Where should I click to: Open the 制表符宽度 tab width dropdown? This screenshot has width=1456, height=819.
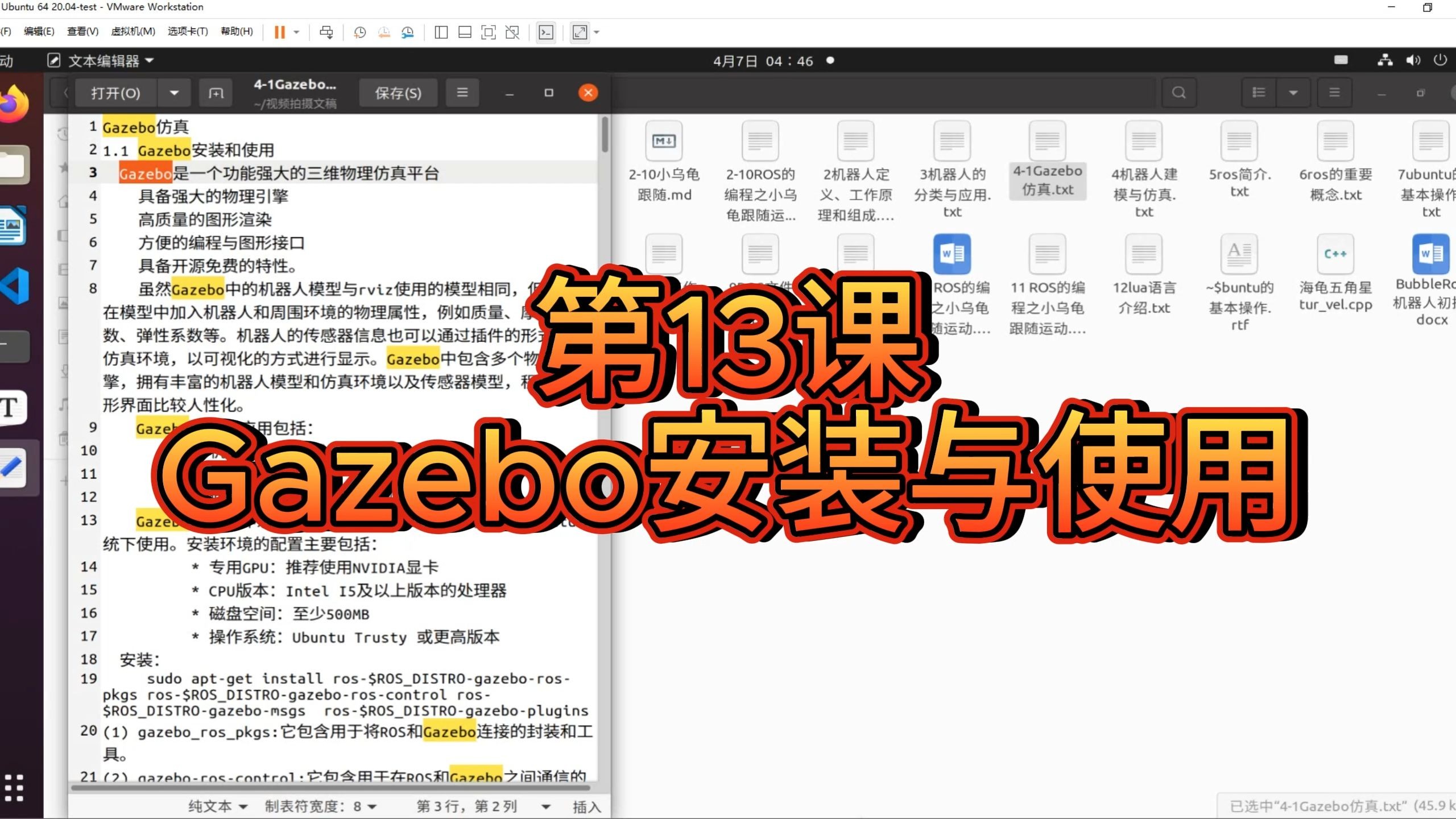(x=320, y=806)
